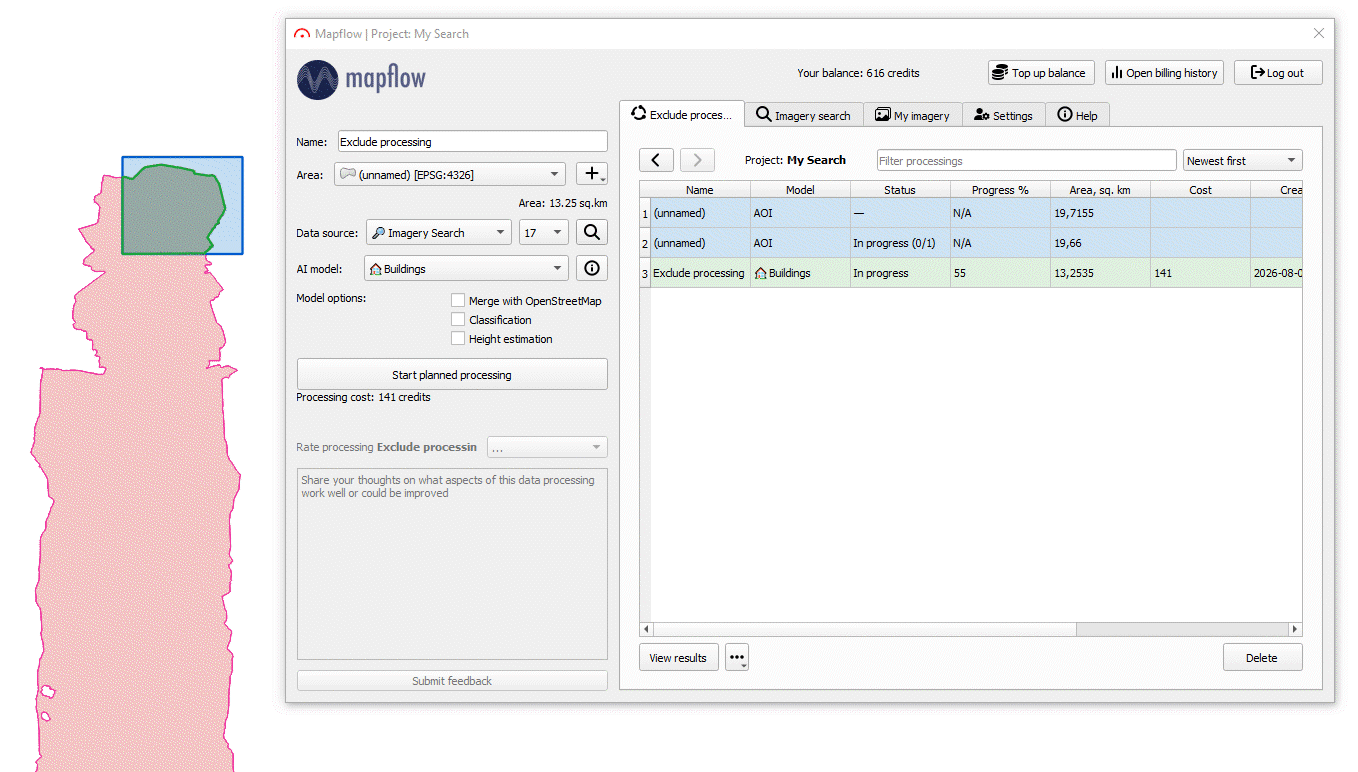Switch to the Imagery search tab
Viewport: 1358px width, 772px height.
click(803, 115)
